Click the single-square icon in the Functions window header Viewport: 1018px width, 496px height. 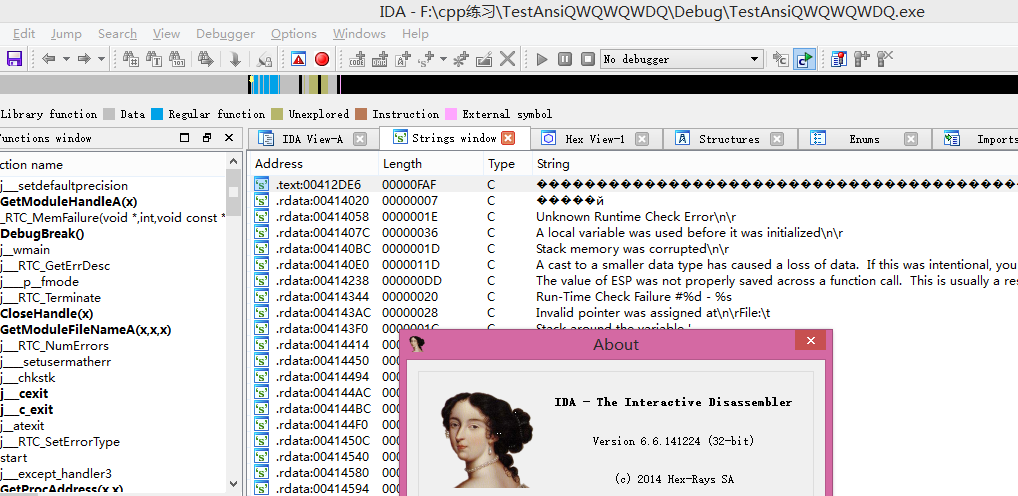click(184, 138)
